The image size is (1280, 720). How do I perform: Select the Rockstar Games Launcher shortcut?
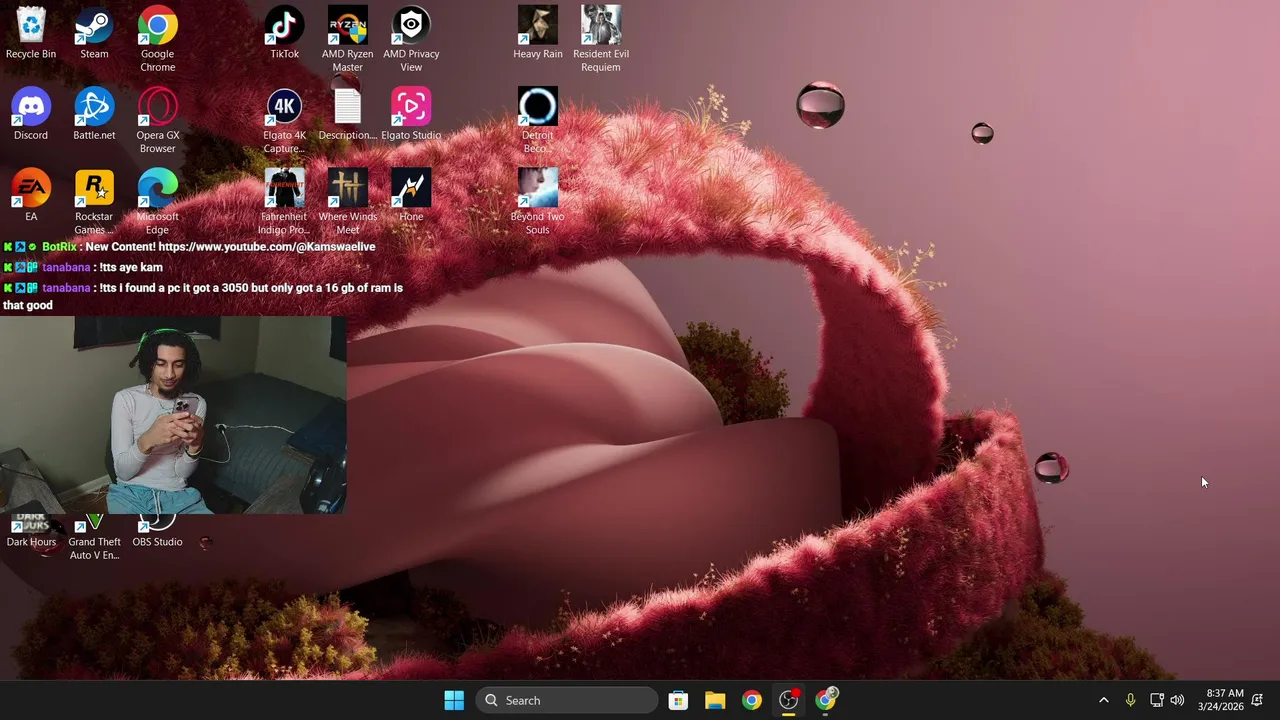pos(94,201)
